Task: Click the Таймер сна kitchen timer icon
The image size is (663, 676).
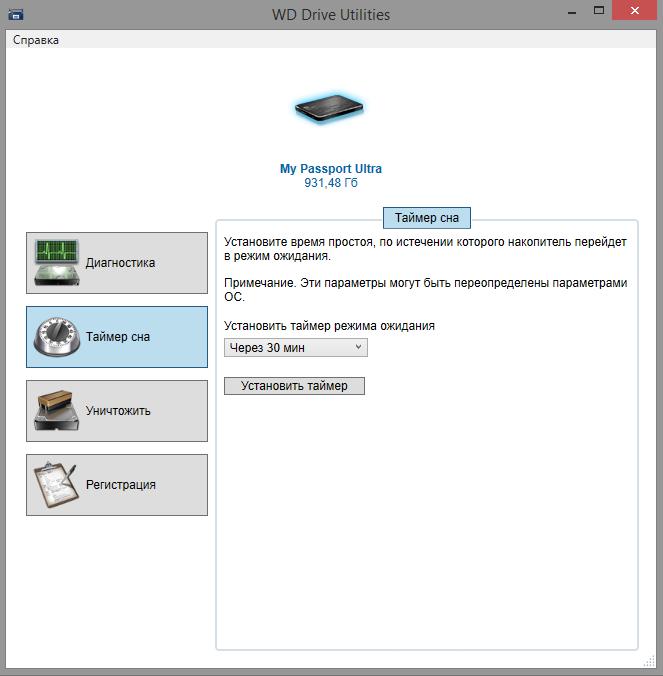Action: tap(57, 337)
